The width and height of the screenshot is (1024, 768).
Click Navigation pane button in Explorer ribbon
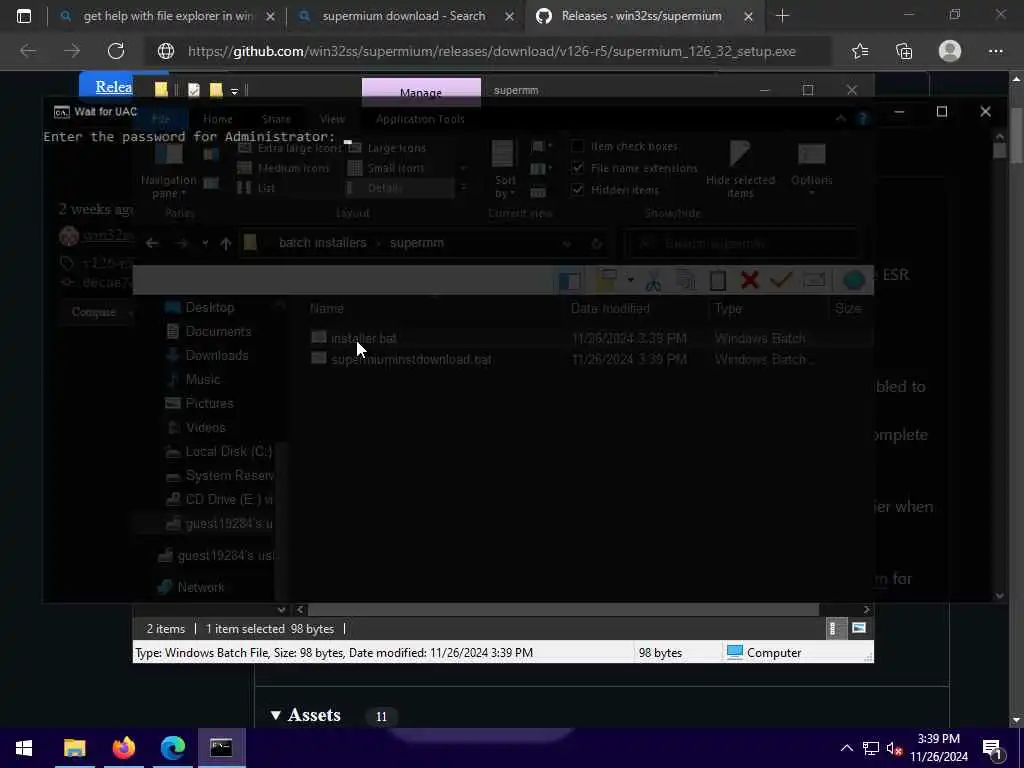pos(168,171)
